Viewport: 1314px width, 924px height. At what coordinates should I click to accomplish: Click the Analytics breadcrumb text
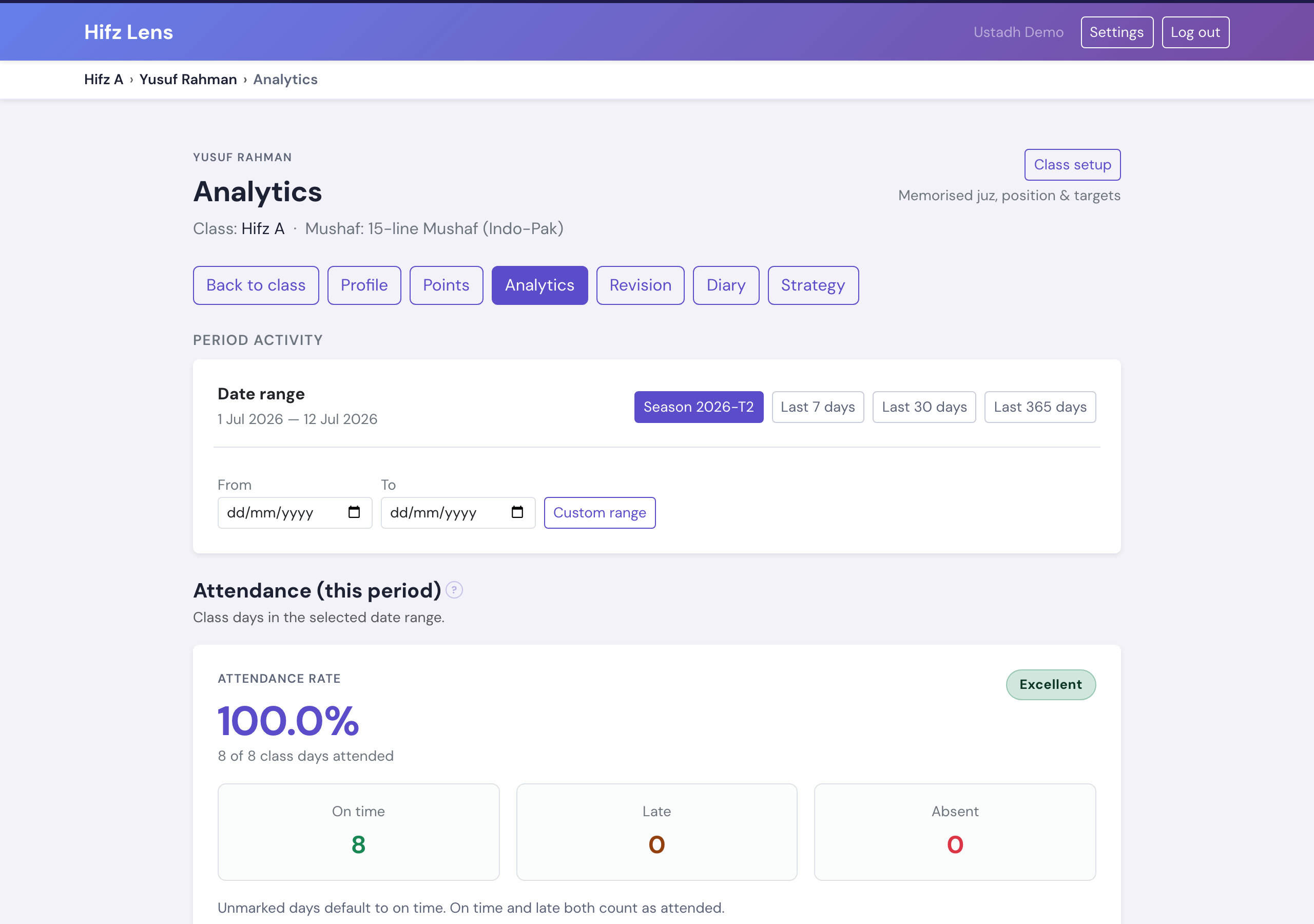click(x=285, y=80)
